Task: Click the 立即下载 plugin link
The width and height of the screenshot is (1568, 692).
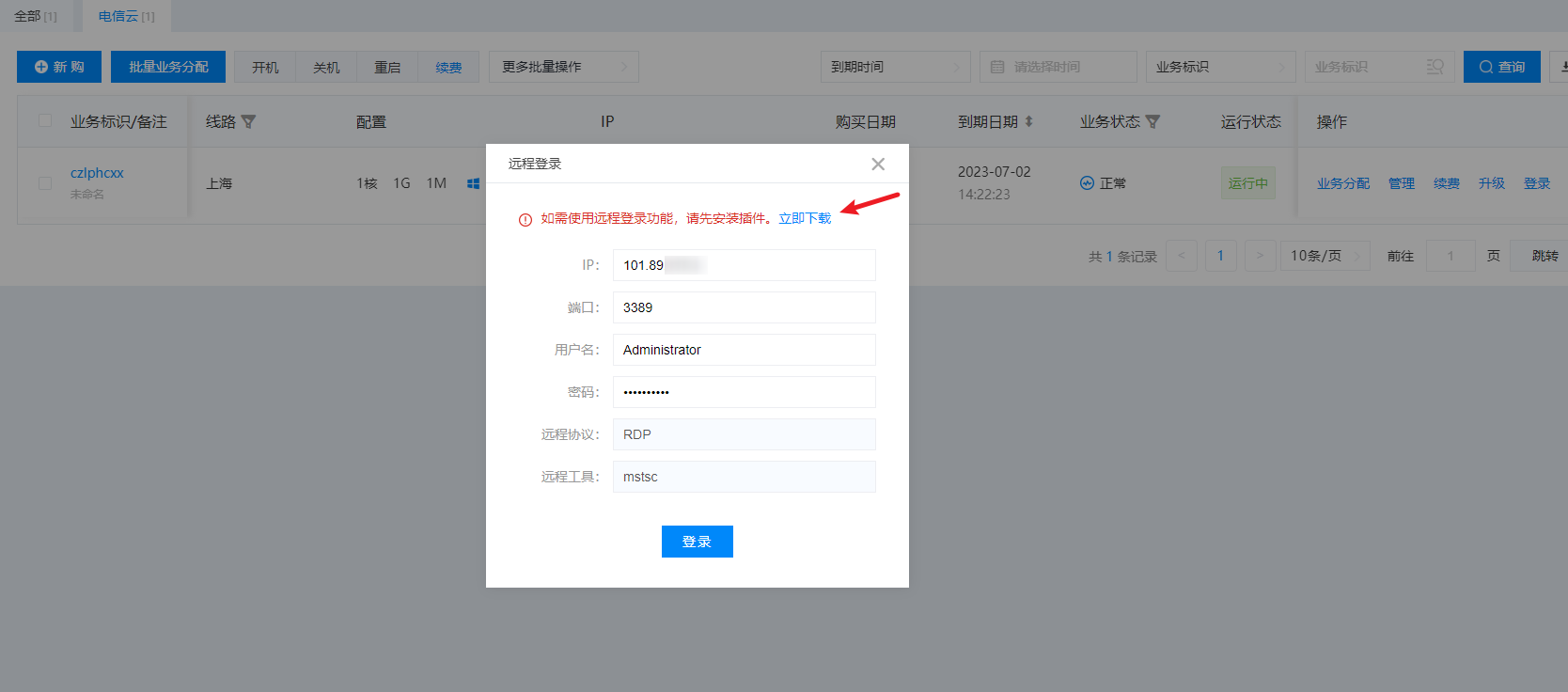Action: tap(805, 218)
